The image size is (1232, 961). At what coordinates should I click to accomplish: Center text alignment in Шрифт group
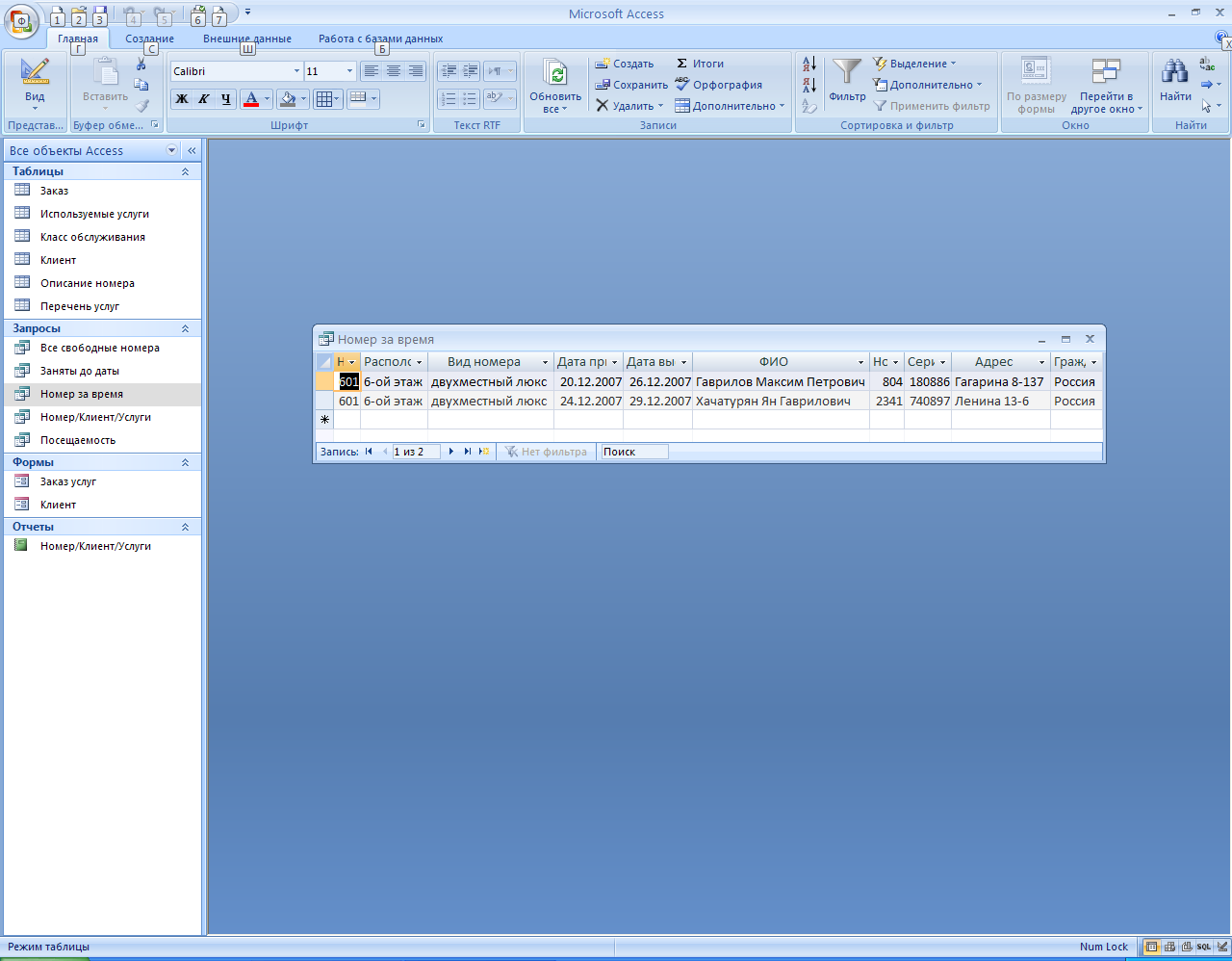coord(394,71)
